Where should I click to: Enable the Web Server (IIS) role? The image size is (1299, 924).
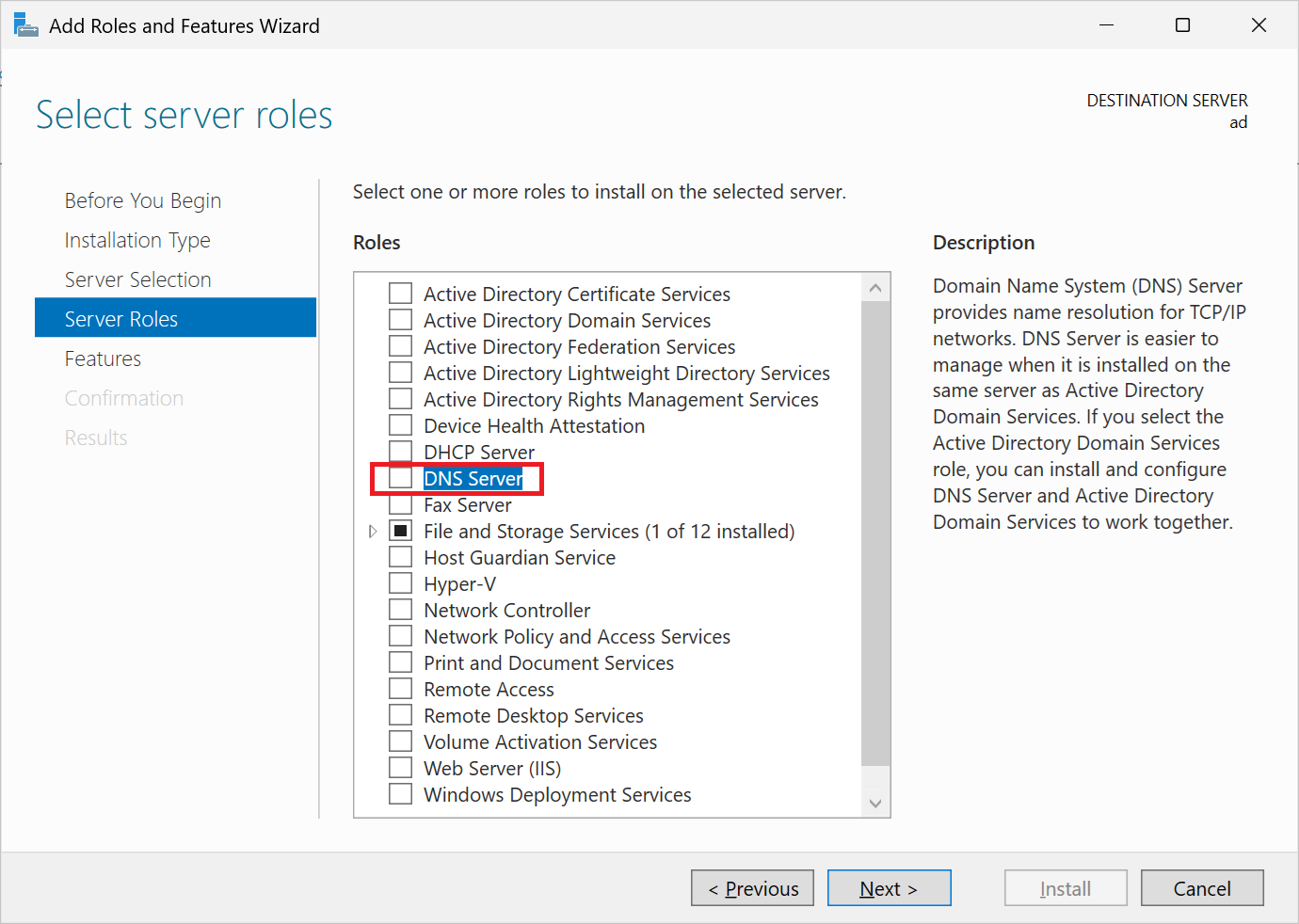400,767
